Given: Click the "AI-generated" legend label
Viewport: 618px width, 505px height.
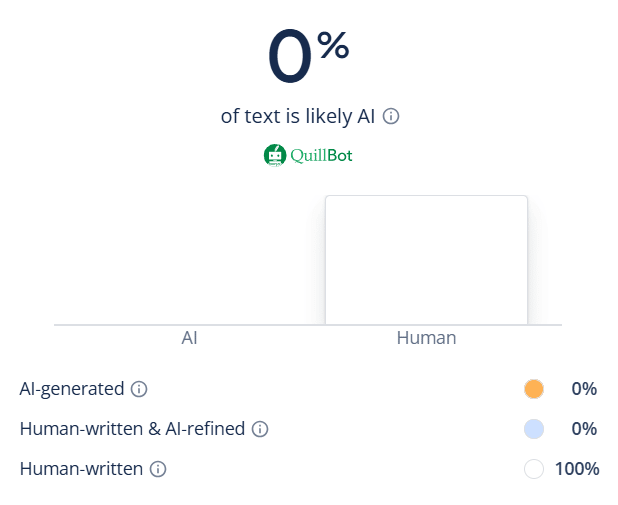Looking at the screenshot, I should click(x=72, y=389).
